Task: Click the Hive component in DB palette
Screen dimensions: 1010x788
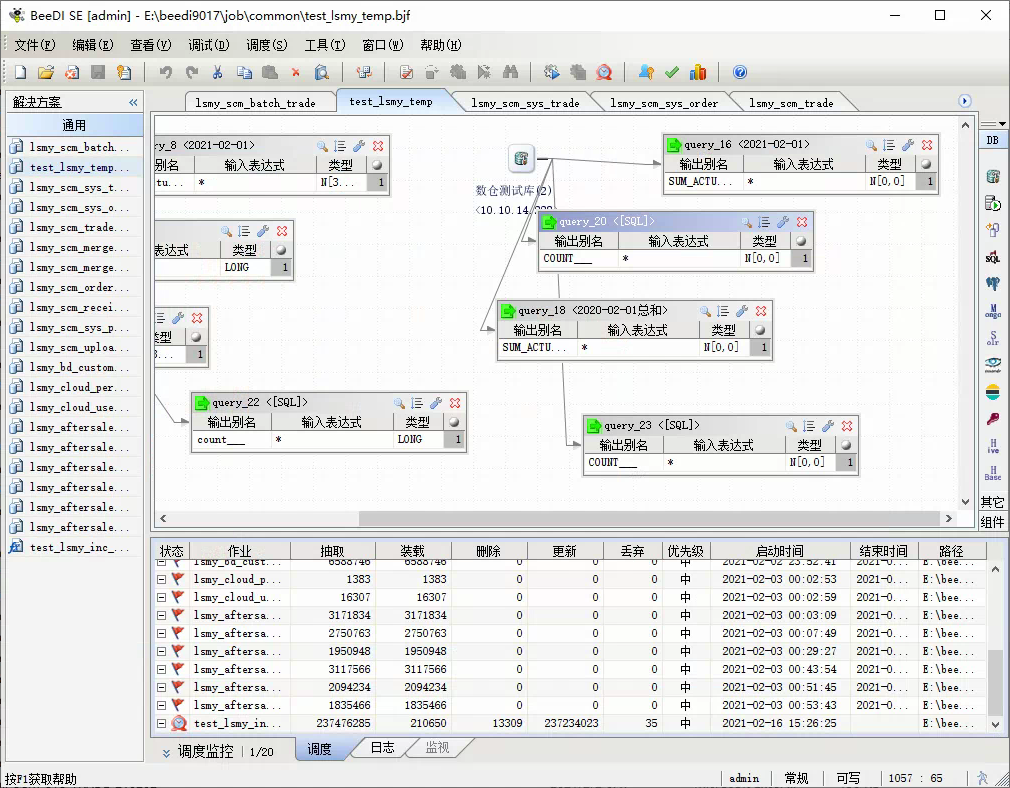Action: coord(993,446)
